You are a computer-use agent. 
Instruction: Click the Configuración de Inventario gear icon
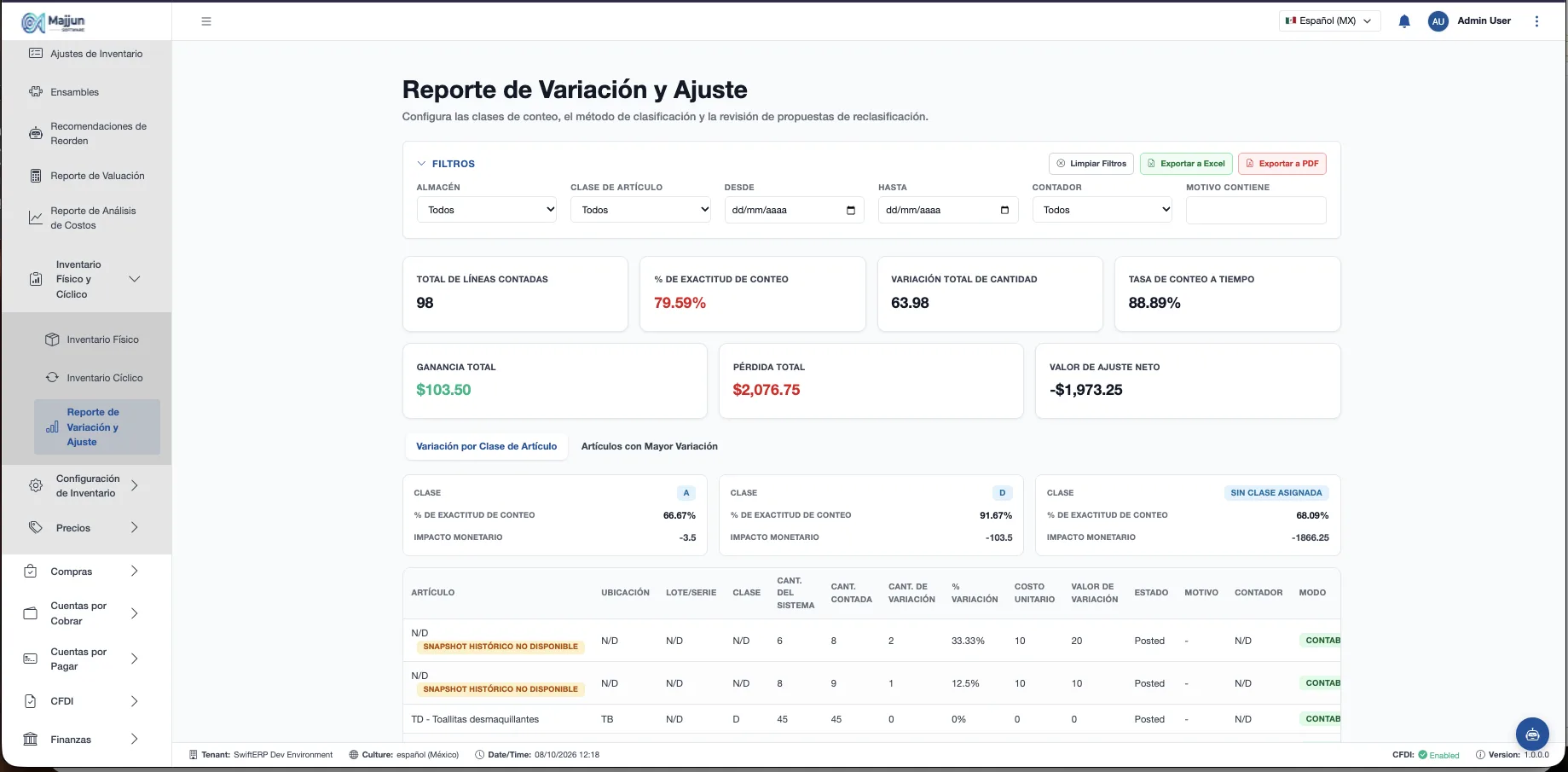[x=36, y=485]
